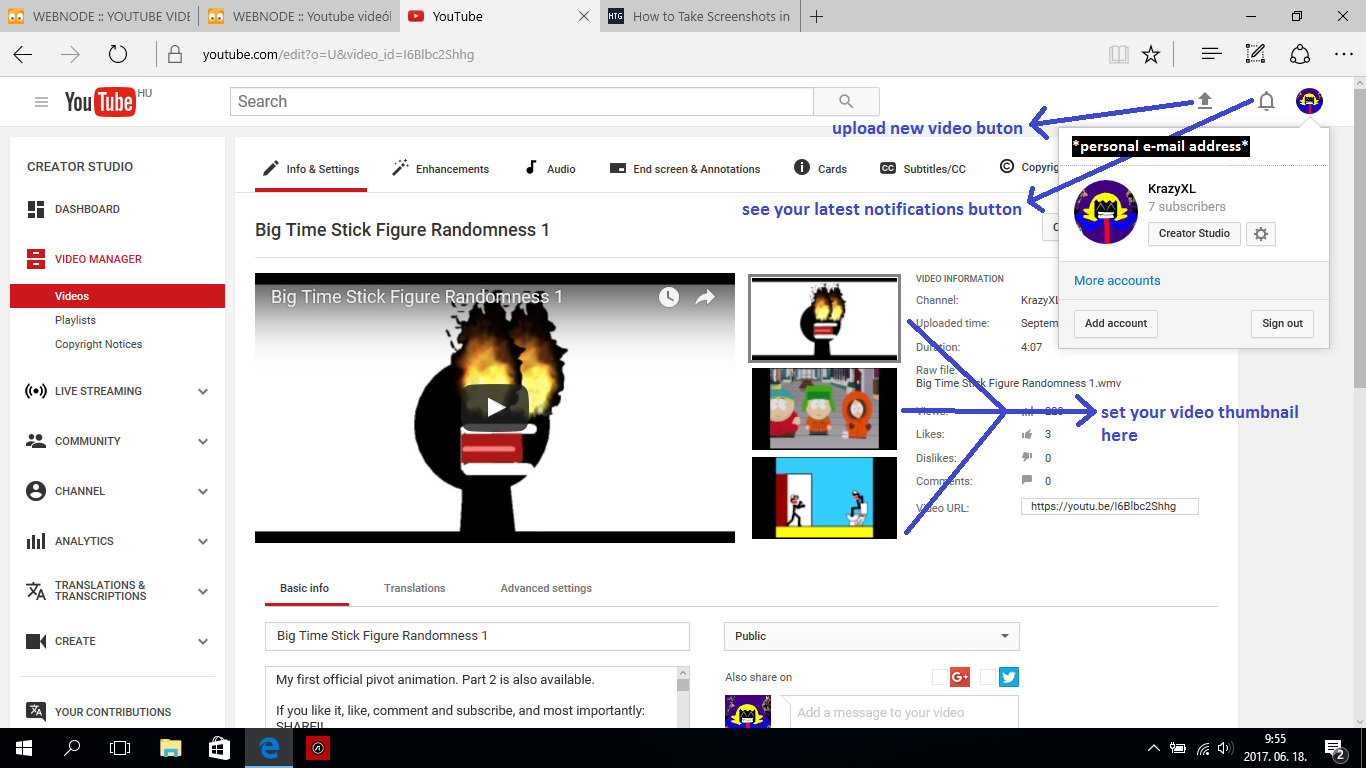Click the upload video arrow icon
This screenshot has height=768, width=1366.
coord(1205,100)
